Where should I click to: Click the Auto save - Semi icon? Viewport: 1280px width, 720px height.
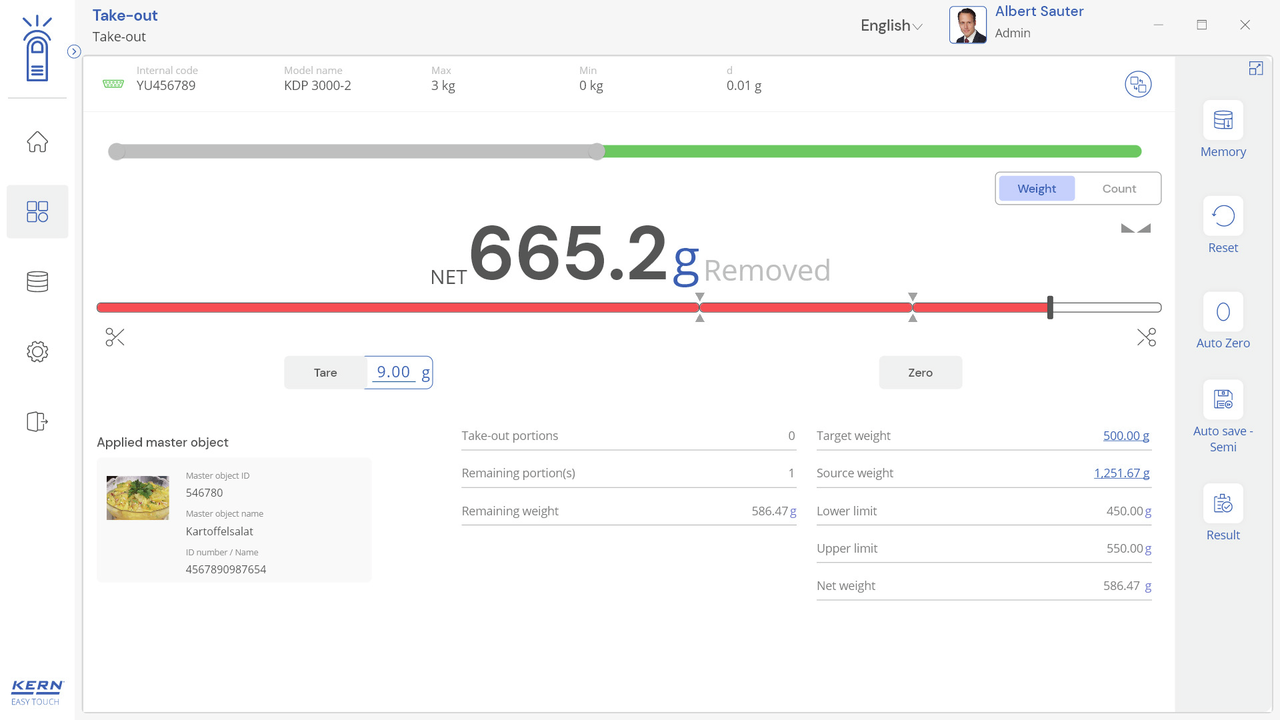click(x=1222, y=401)
